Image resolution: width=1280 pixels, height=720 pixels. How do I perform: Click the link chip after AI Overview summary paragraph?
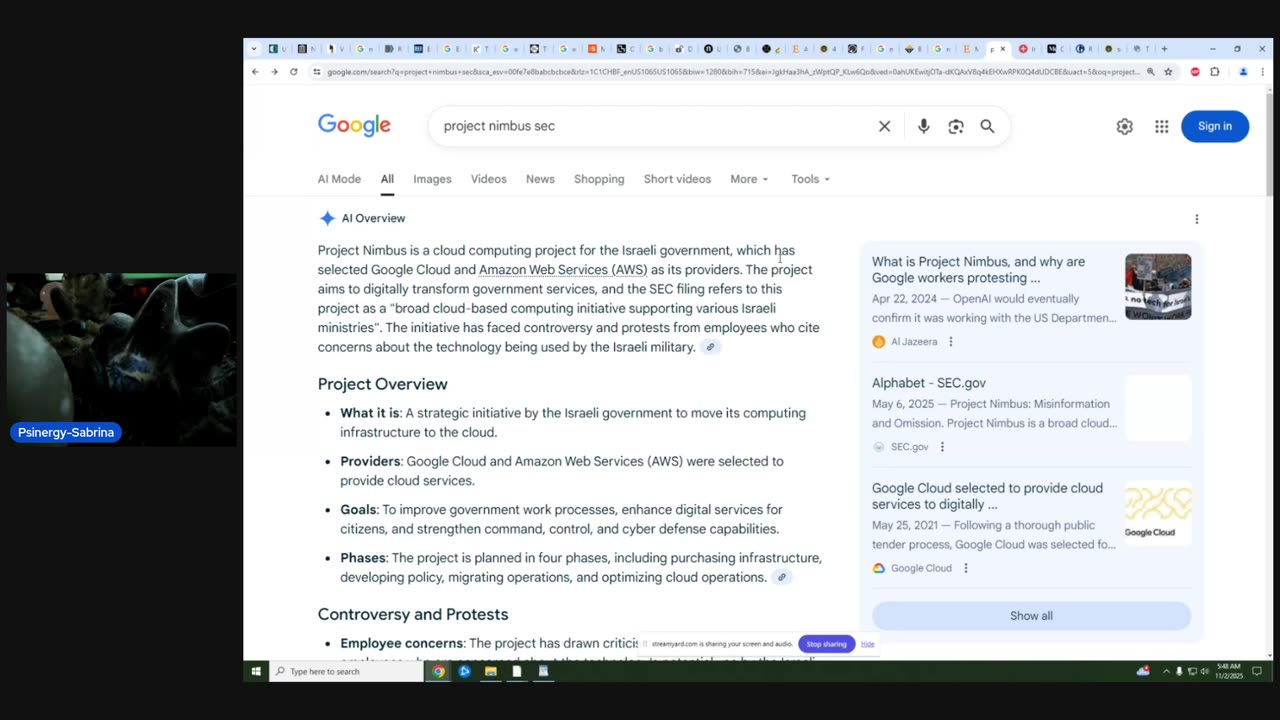710,347
